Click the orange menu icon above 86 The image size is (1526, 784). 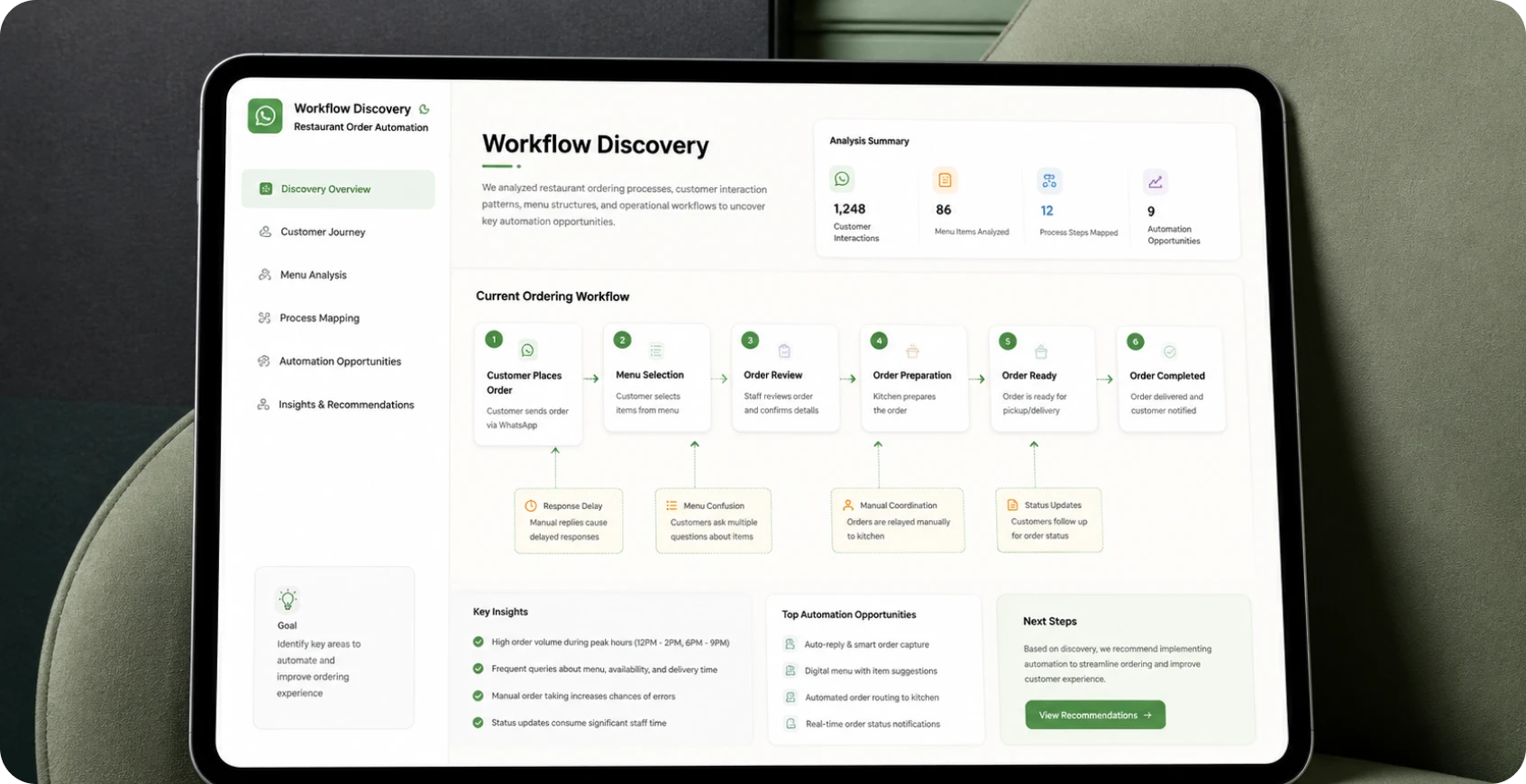(945, 180)
